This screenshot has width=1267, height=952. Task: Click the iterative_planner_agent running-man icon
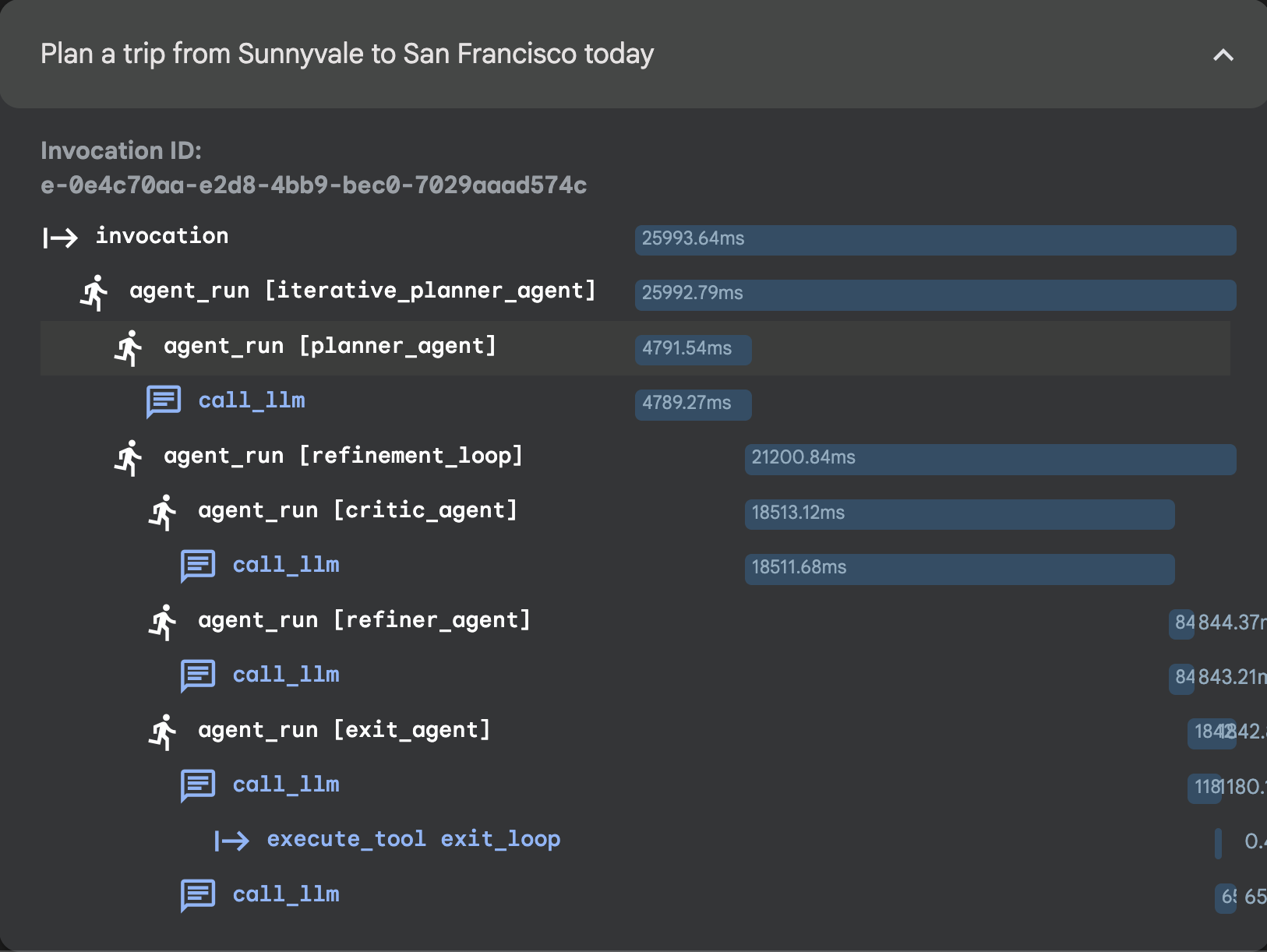click(94, 292)
